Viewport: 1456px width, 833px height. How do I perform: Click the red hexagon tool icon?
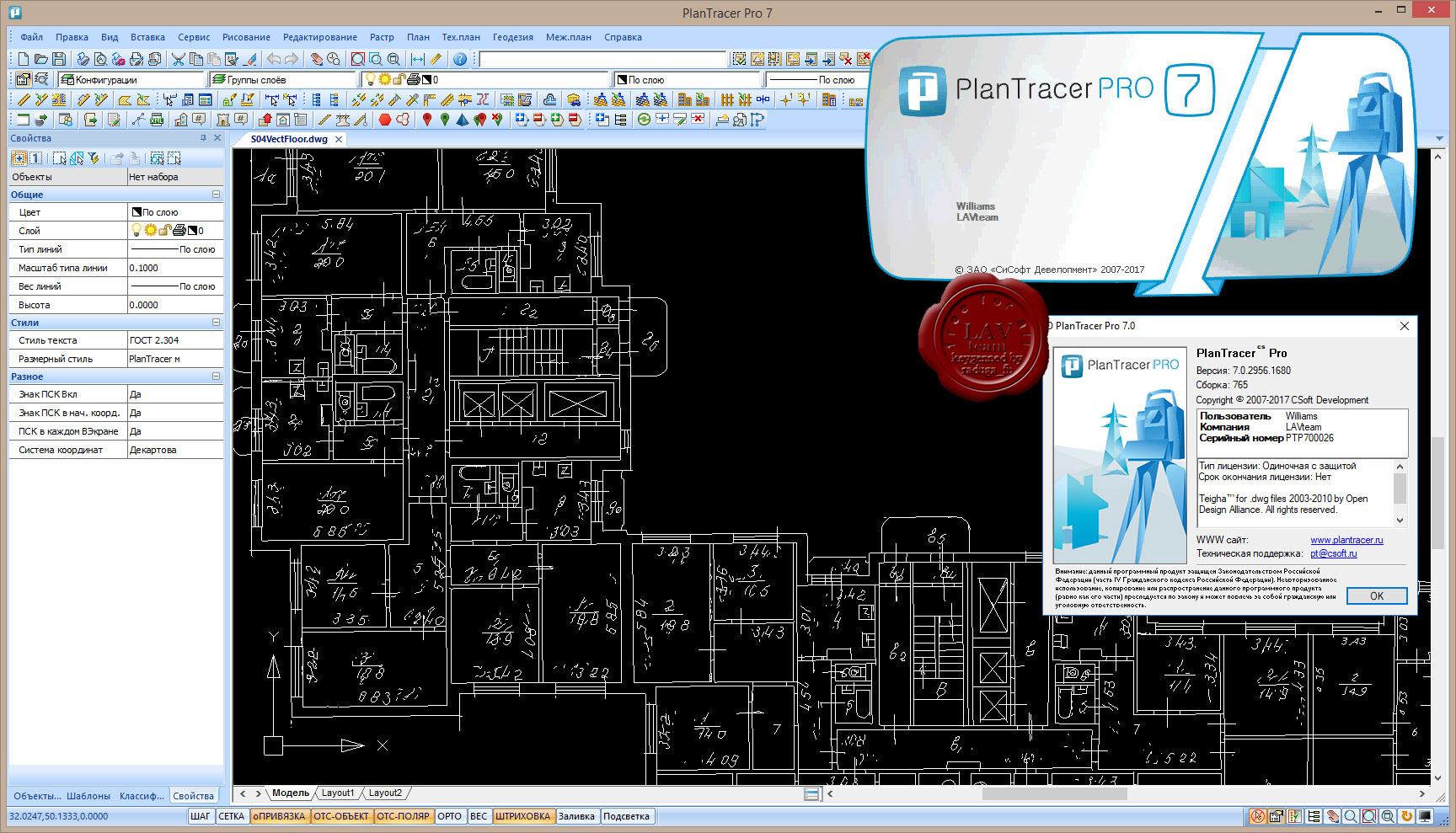click(384, 119)
